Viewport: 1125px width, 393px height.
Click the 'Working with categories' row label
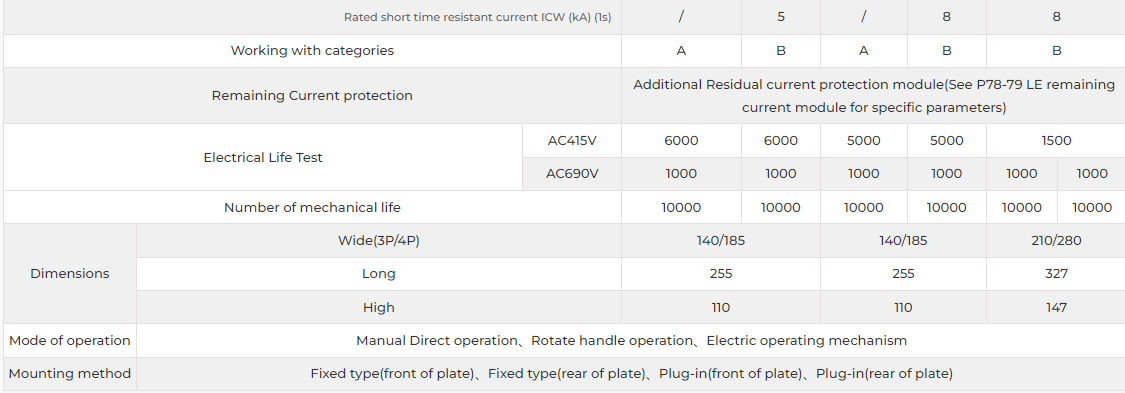(x=312, y=51)
